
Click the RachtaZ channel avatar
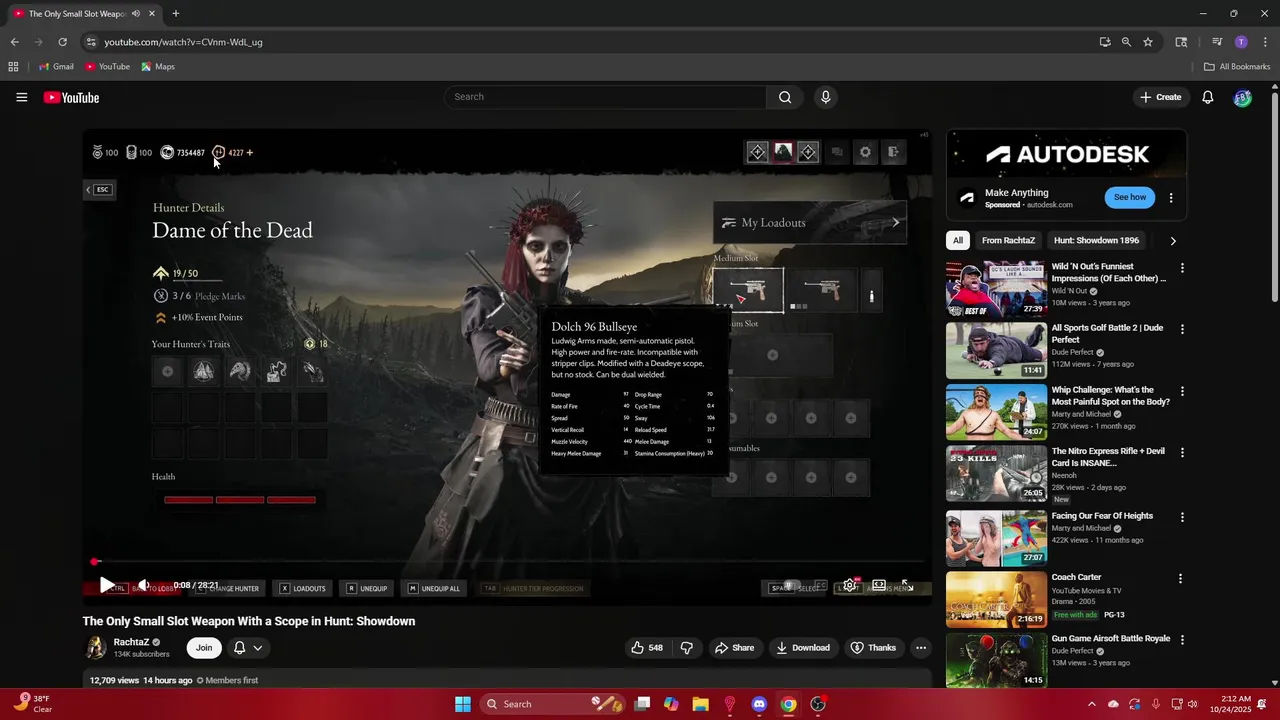point(95,648)
